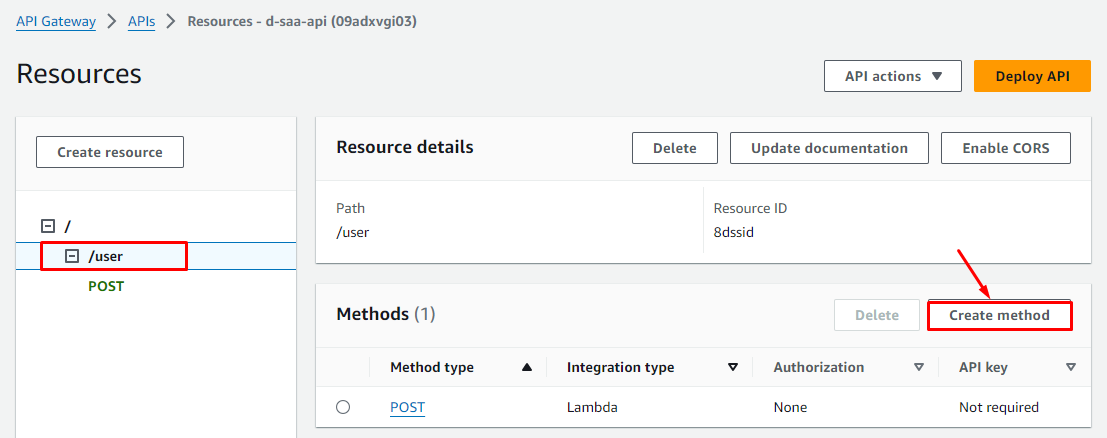Delete the /user resource
The image size is (1107, 438).
click(674, 148)
